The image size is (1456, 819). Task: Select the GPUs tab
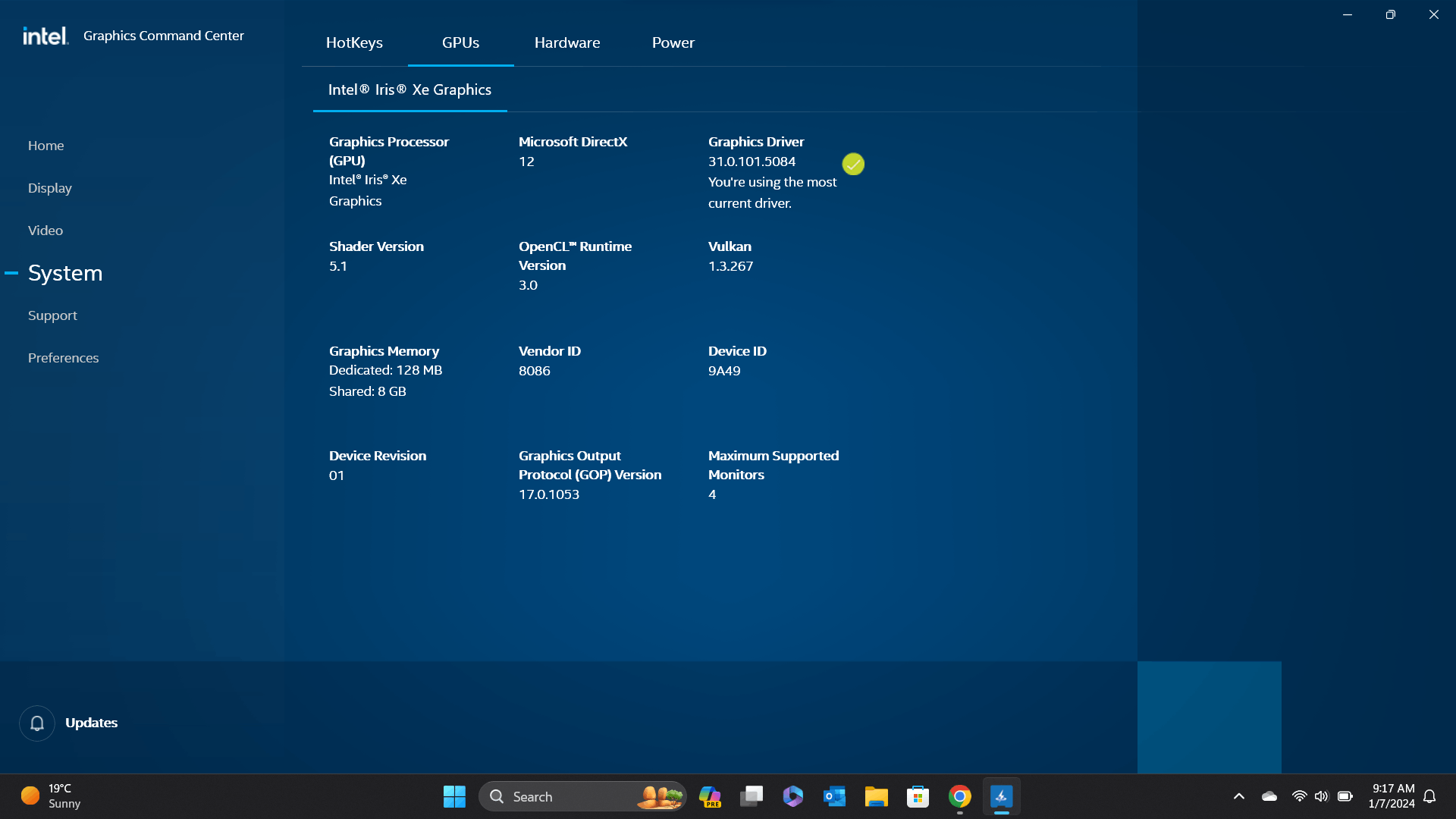tap(460, 43)
